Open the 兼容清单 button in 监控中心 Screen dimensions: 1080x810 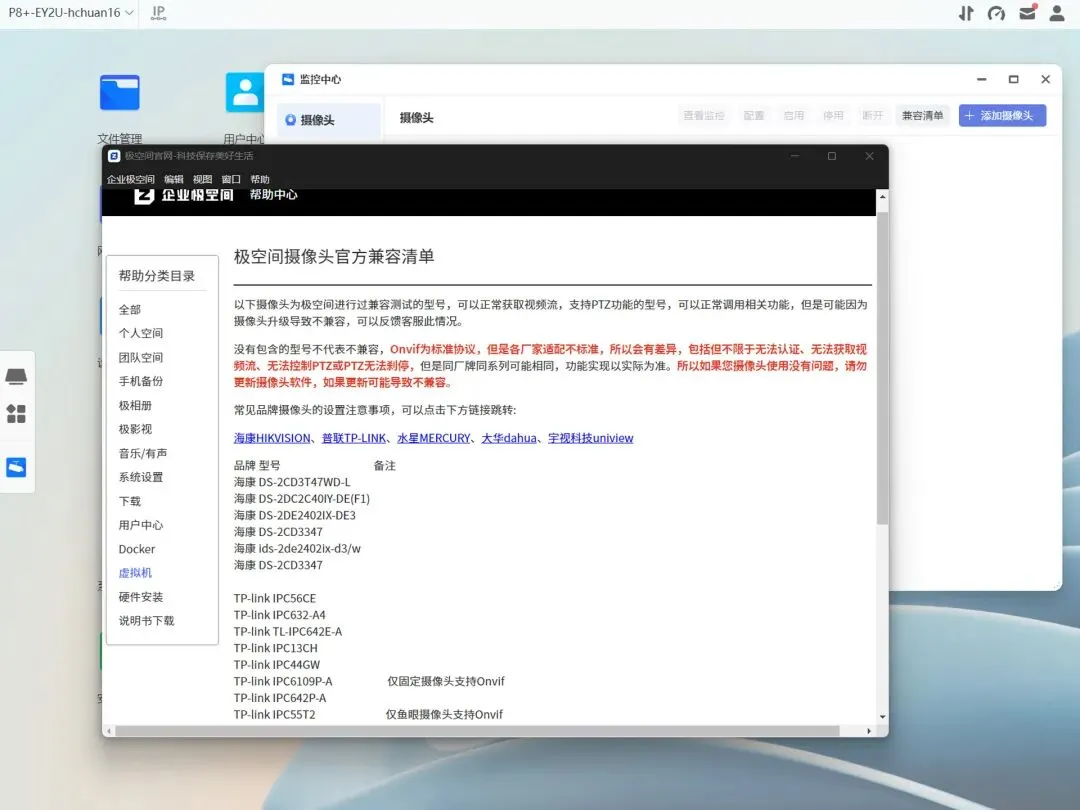(x=922, y=116)
